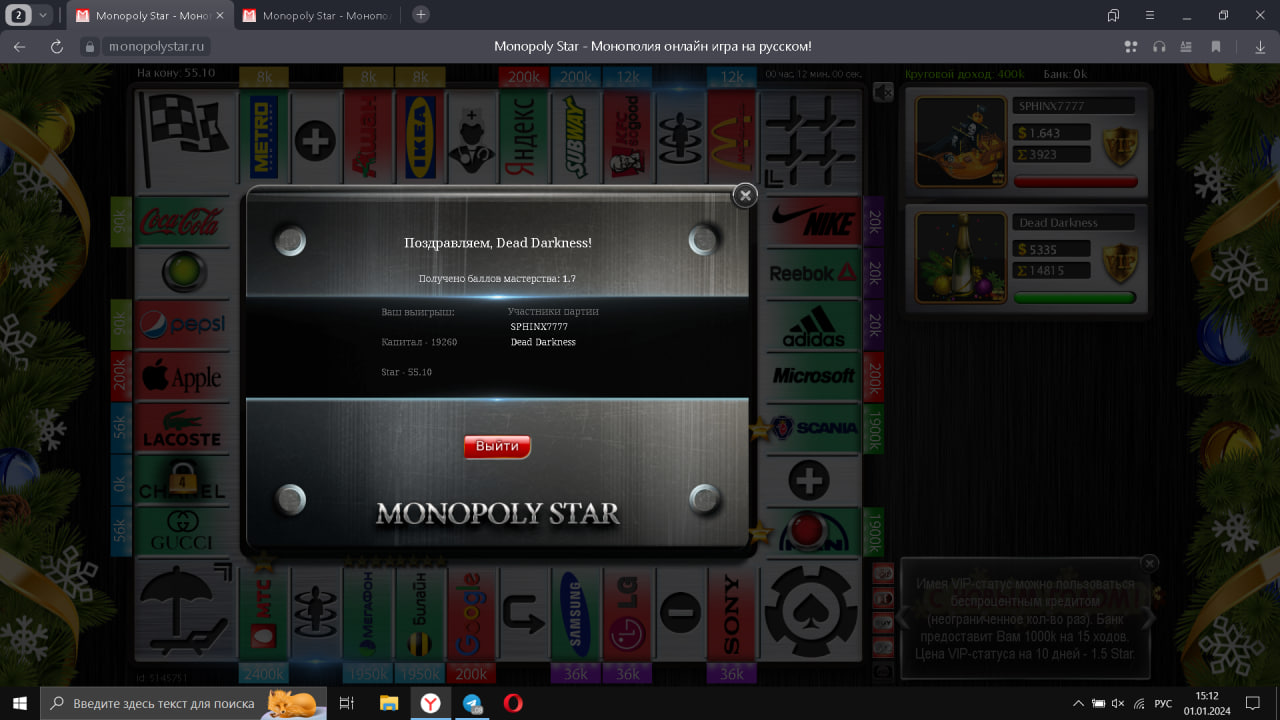
Task: Open File Explorer from the taskbar
Action: 389,703
